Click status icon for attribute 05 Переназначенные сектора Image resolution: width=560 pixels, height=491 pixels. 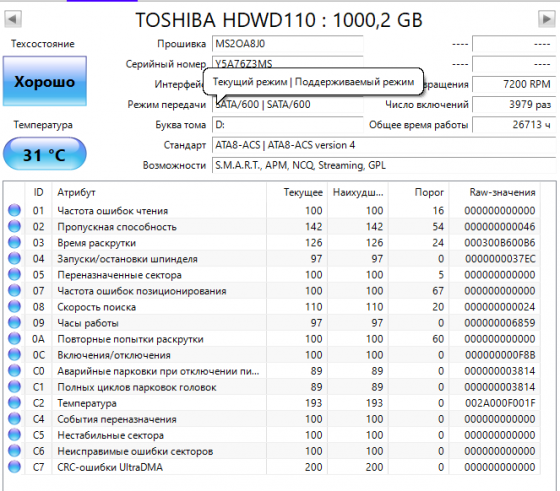pyautogui.click(x=14, y=275)
